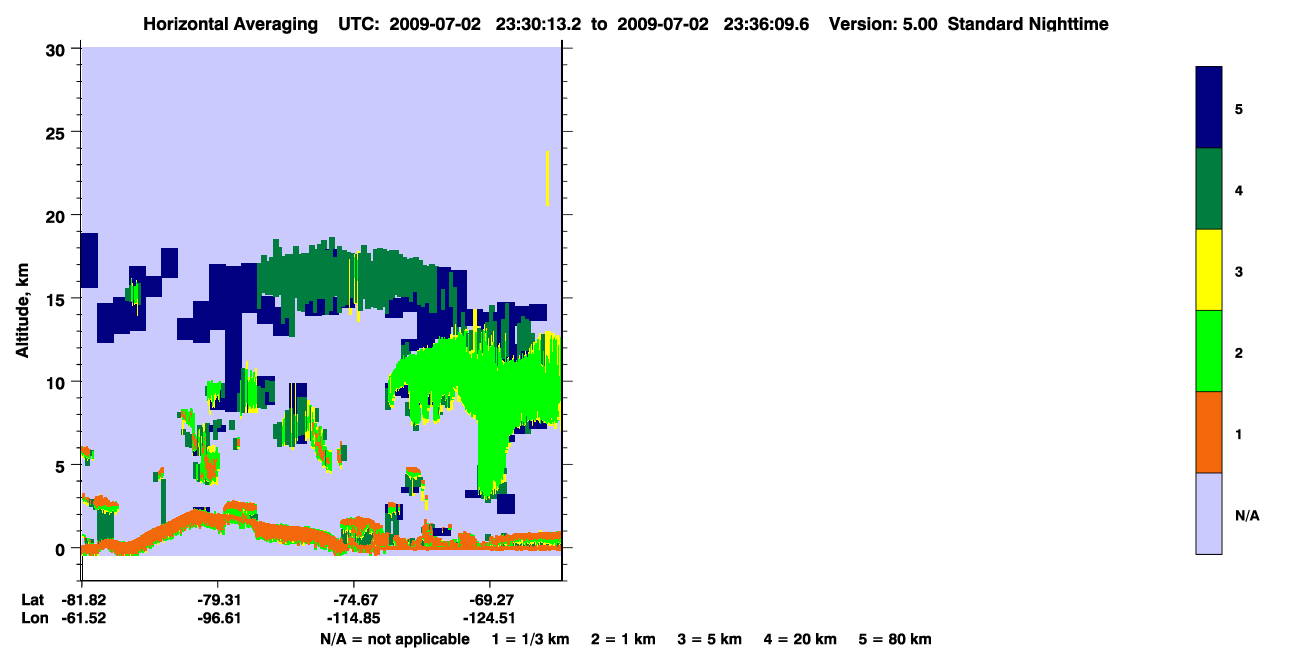Click the altitude tick label 15
Image resolution: width=1300 pixels, height=667 pixels.
(x=56, y=299)
